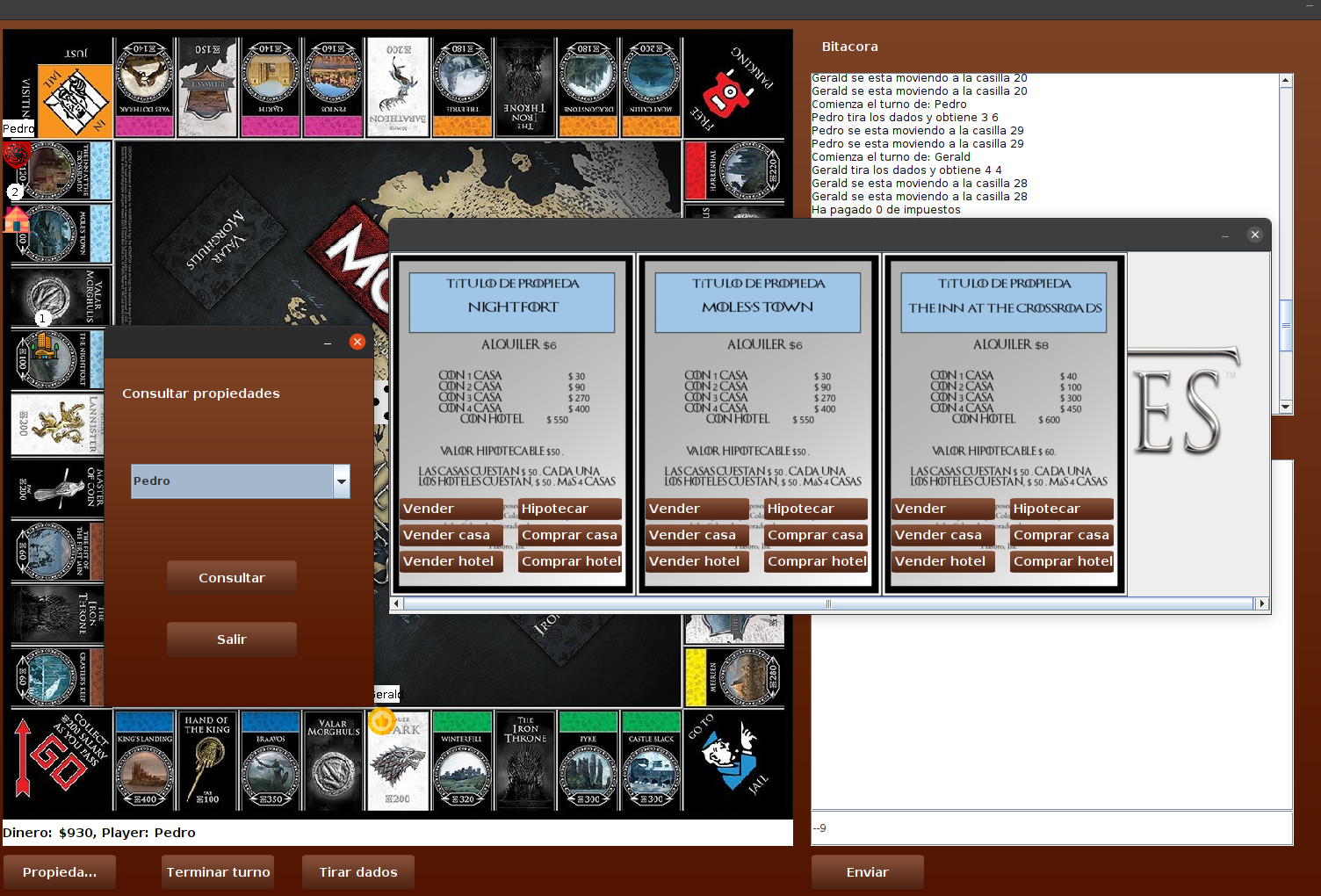Viewport: 1321px width, 896px height.
Task: Click Vender hotel on Nightfort card
Action: click(451, 561)
